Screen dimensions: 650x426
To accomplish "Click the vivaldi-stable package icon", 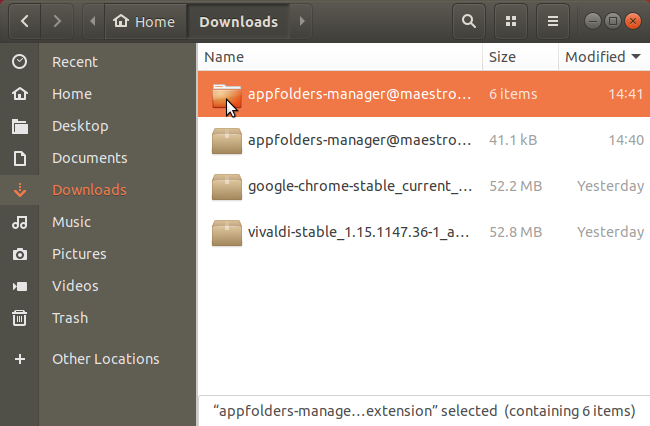I will [x=227, y=233].
